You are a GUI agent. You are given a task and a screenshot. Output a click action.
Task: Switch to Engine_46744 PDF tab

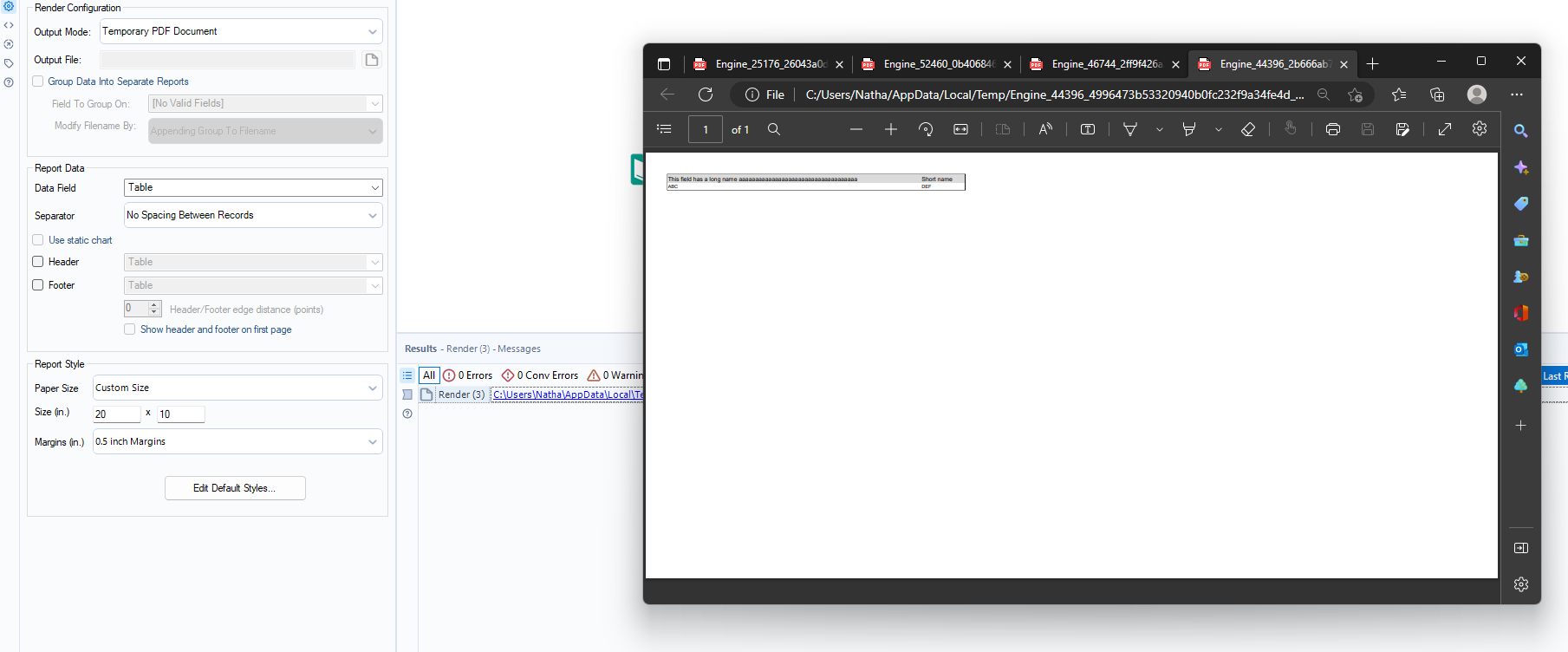tap(1099, 64)
